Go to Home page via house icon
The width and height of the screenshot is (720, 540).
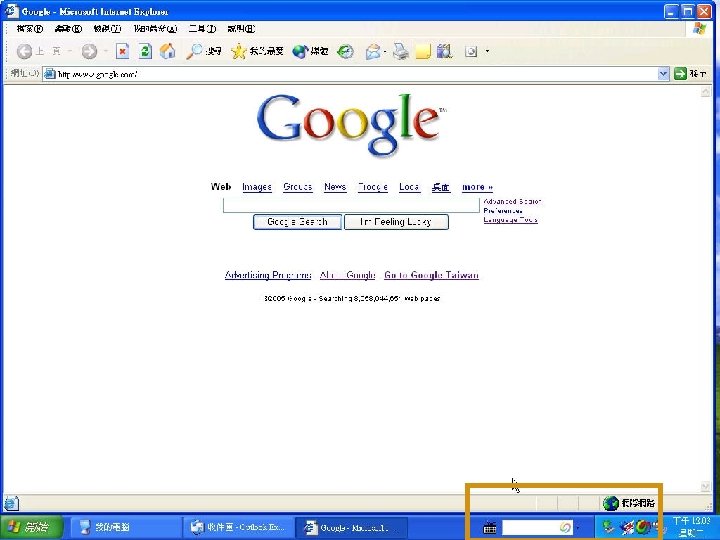pyautogui.click(x=168, y=51)
